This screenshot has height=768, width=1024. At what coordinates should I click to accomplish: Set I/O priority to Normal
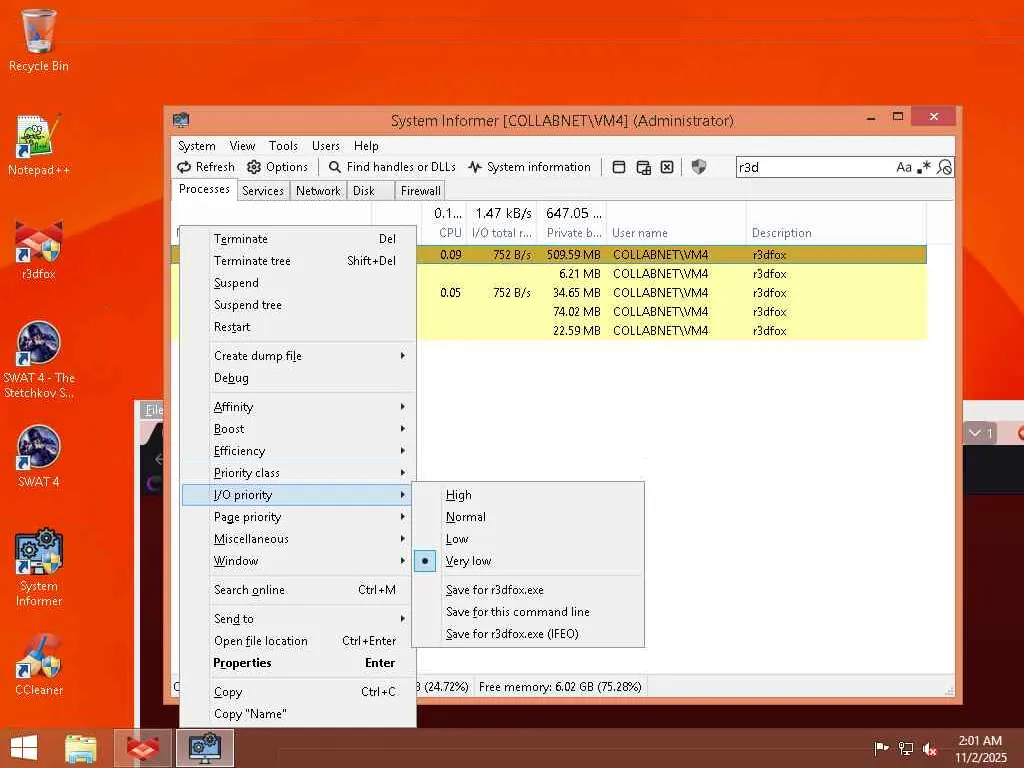528,517
